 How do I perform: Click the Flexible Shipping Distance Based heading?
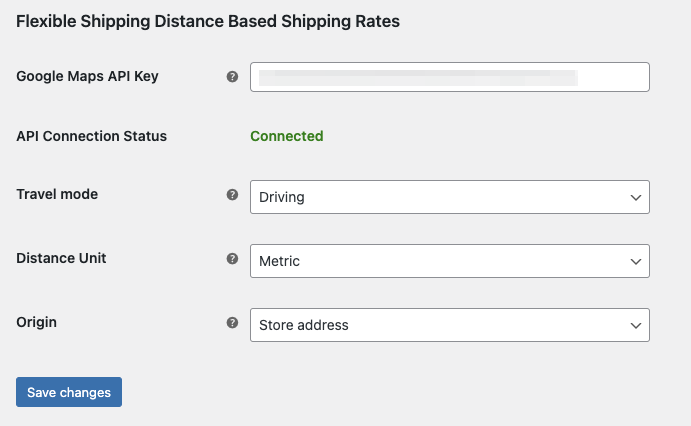click(x=208, y=21)
